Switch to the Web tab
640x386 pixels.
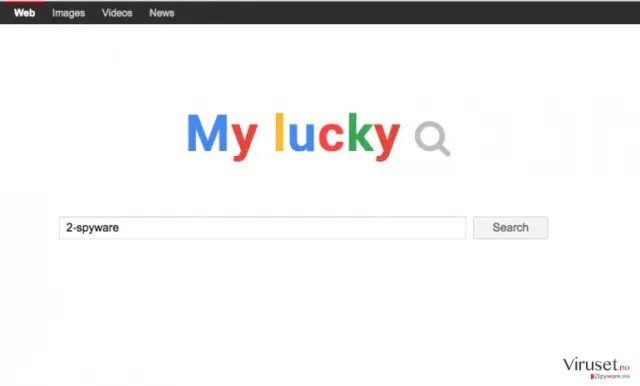click(x=24, y=13)
